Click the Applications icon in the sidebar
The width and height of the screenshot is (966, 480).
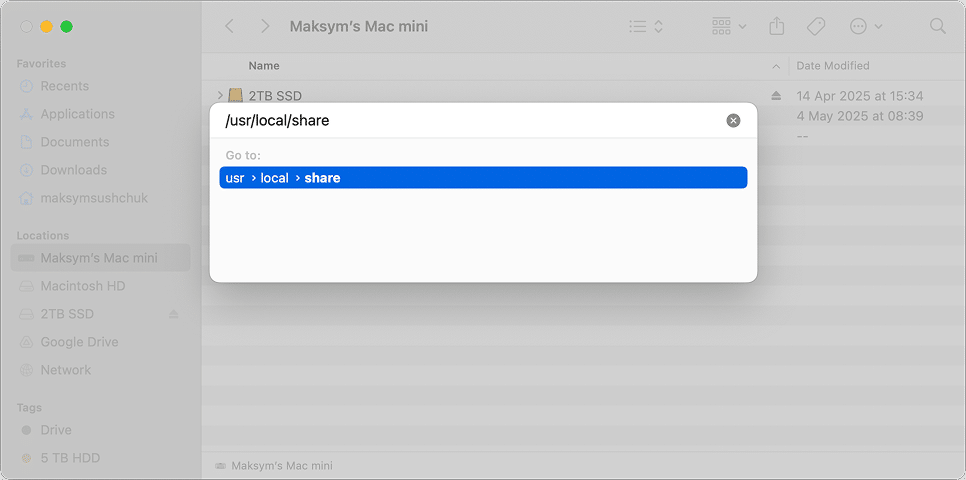pyautogui.click(x=26, y=114)
